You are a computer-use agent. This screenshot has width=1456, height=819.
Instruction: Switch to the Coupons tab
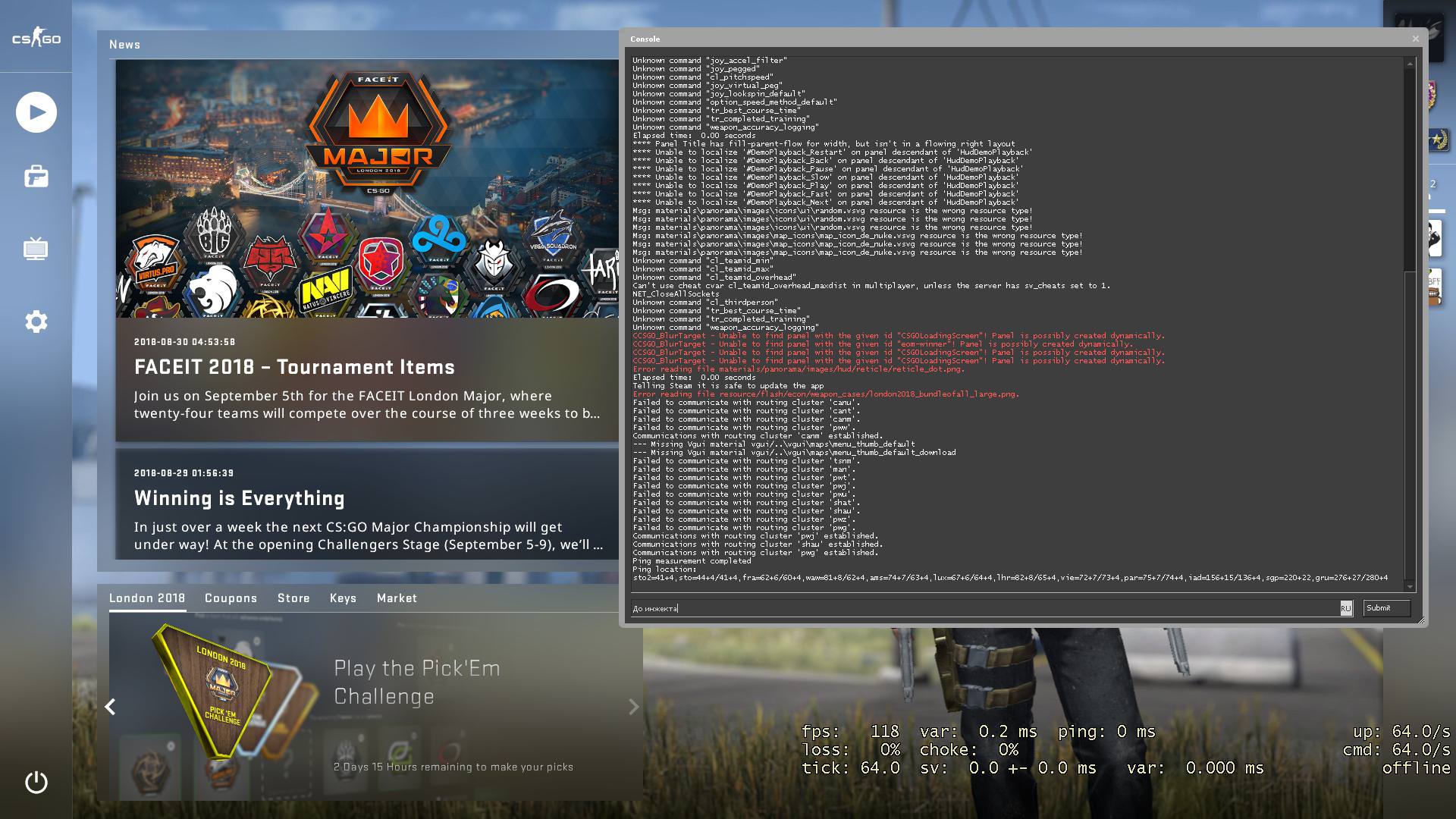pos(231,598)
